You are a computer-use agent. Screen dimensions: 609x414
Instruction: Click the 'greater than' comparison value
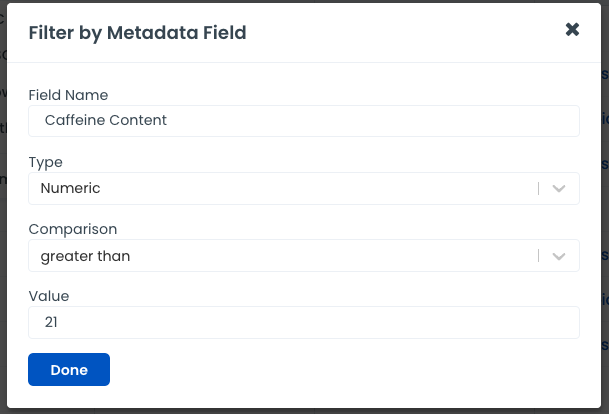(85, 256)
